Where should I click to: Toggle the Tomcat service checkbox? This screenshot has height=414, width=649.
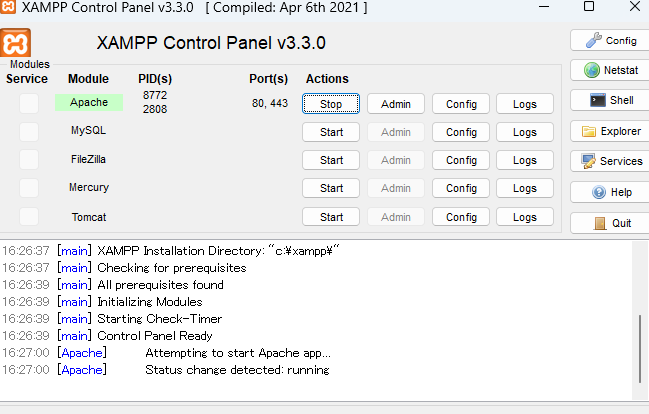click(29, 217)
